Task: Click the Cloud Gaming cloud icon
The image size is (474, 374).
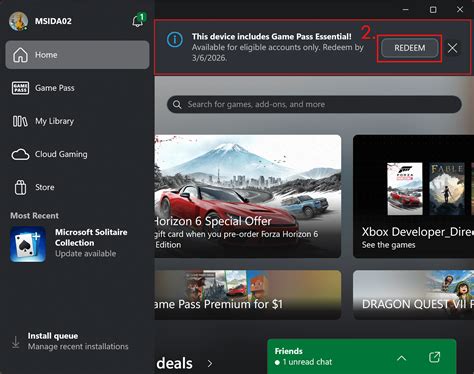Action: [20, 155]
